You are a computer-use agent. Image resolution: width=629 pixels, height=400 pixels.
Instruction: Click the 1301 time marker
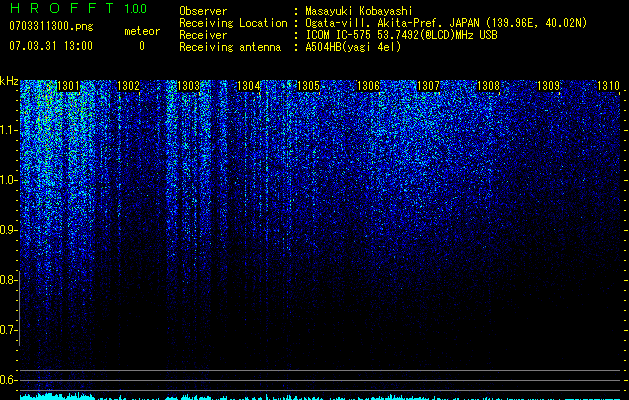[68, 86]
